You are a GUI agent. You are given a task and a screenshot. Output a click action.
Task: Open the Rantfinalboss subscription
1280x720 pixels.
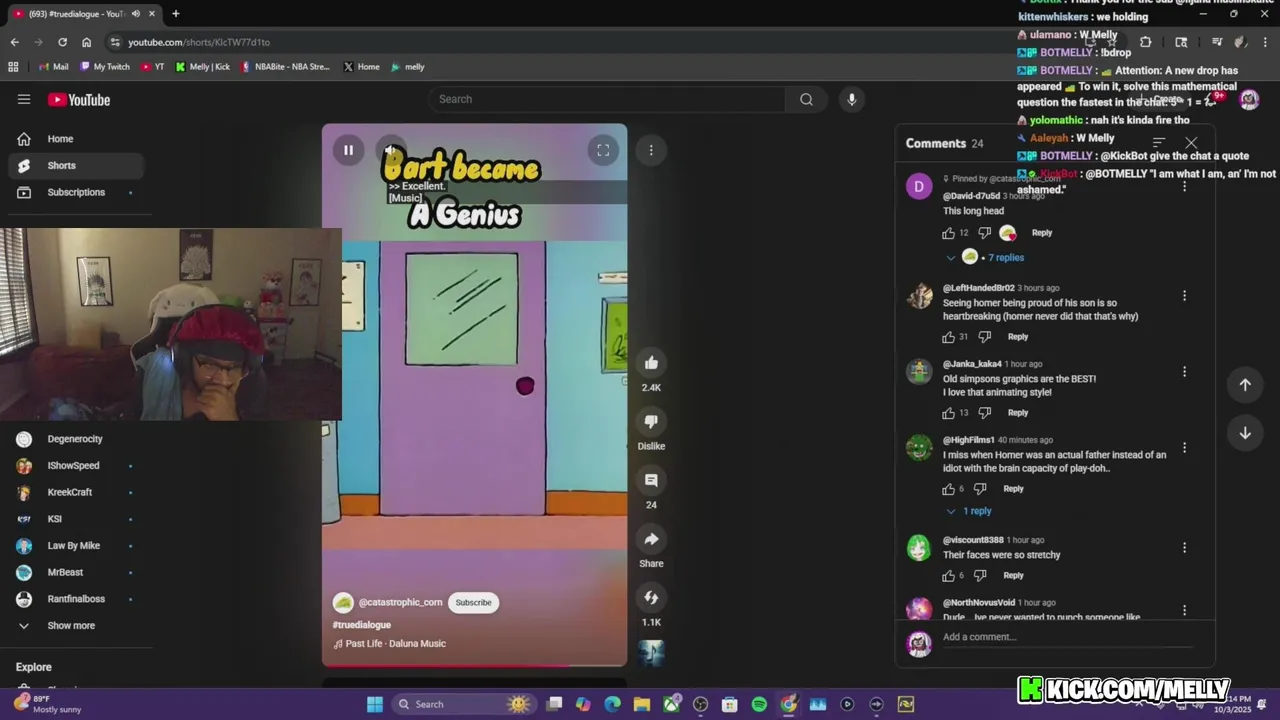click(x=76, y=599)
